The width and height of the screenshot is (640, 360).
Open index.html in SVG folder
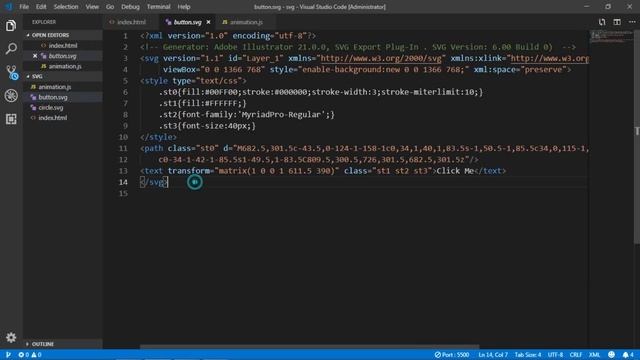coord(53,118)
